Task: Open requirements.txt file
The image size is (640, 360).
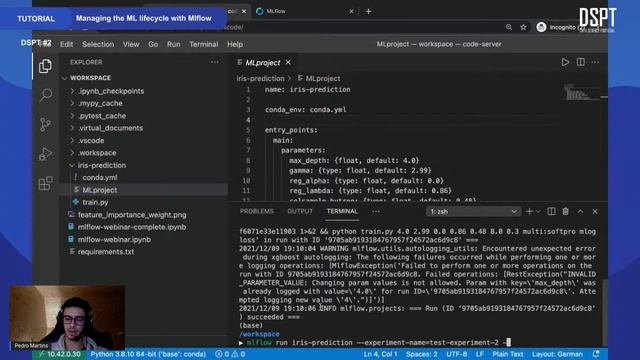Action: [106, 252]
